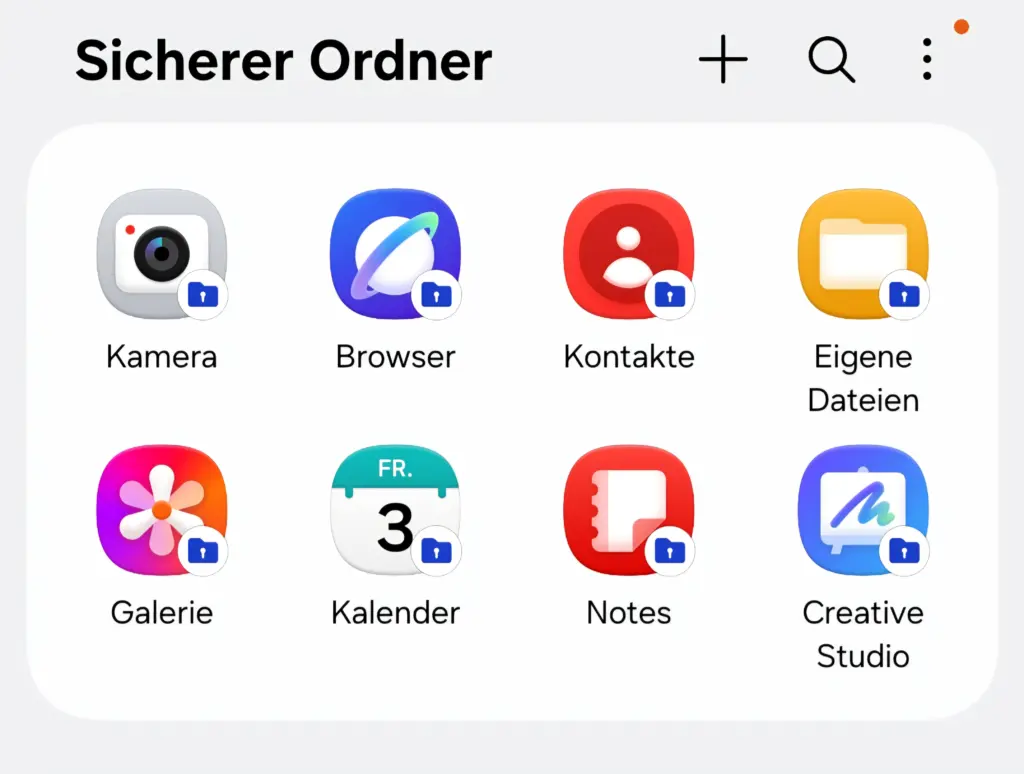
Task: Open the red Notes app icon
Action: 629,509
